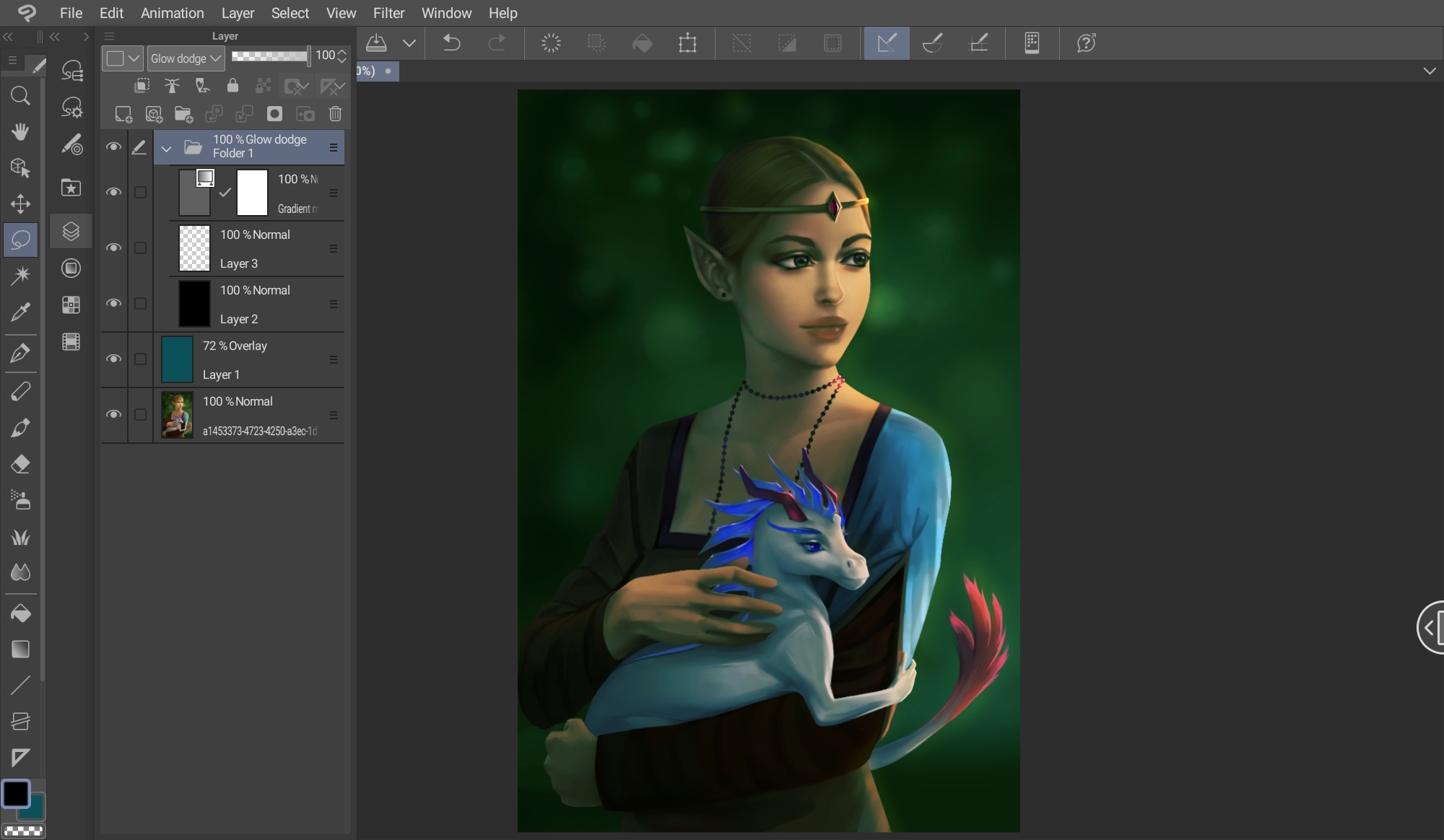1444x840 pixels.
Task: Select the Eyedropper tool
Action: tap(20, 312)
